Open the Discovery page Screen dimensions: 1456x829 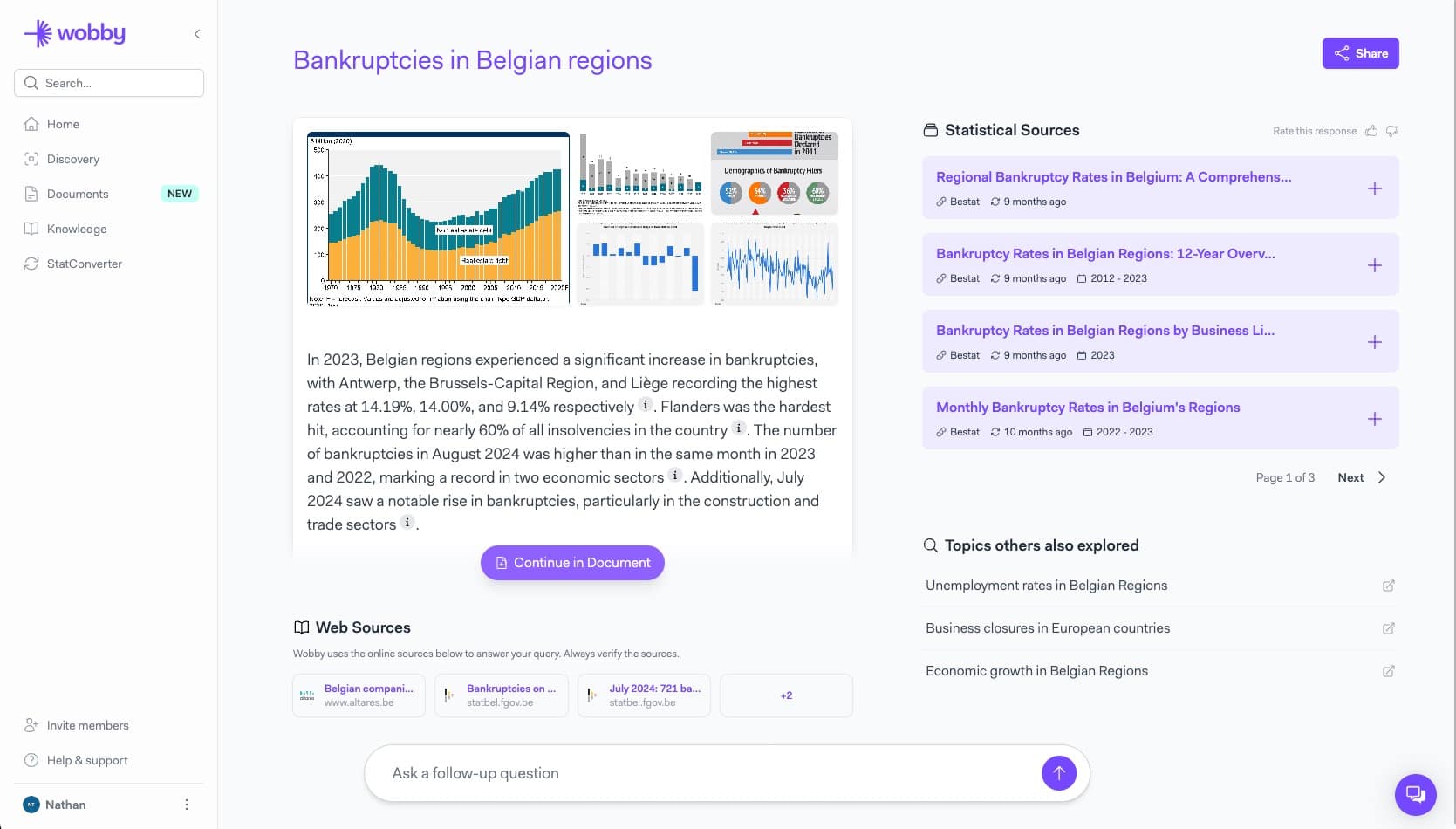click(x=73, y=159)
